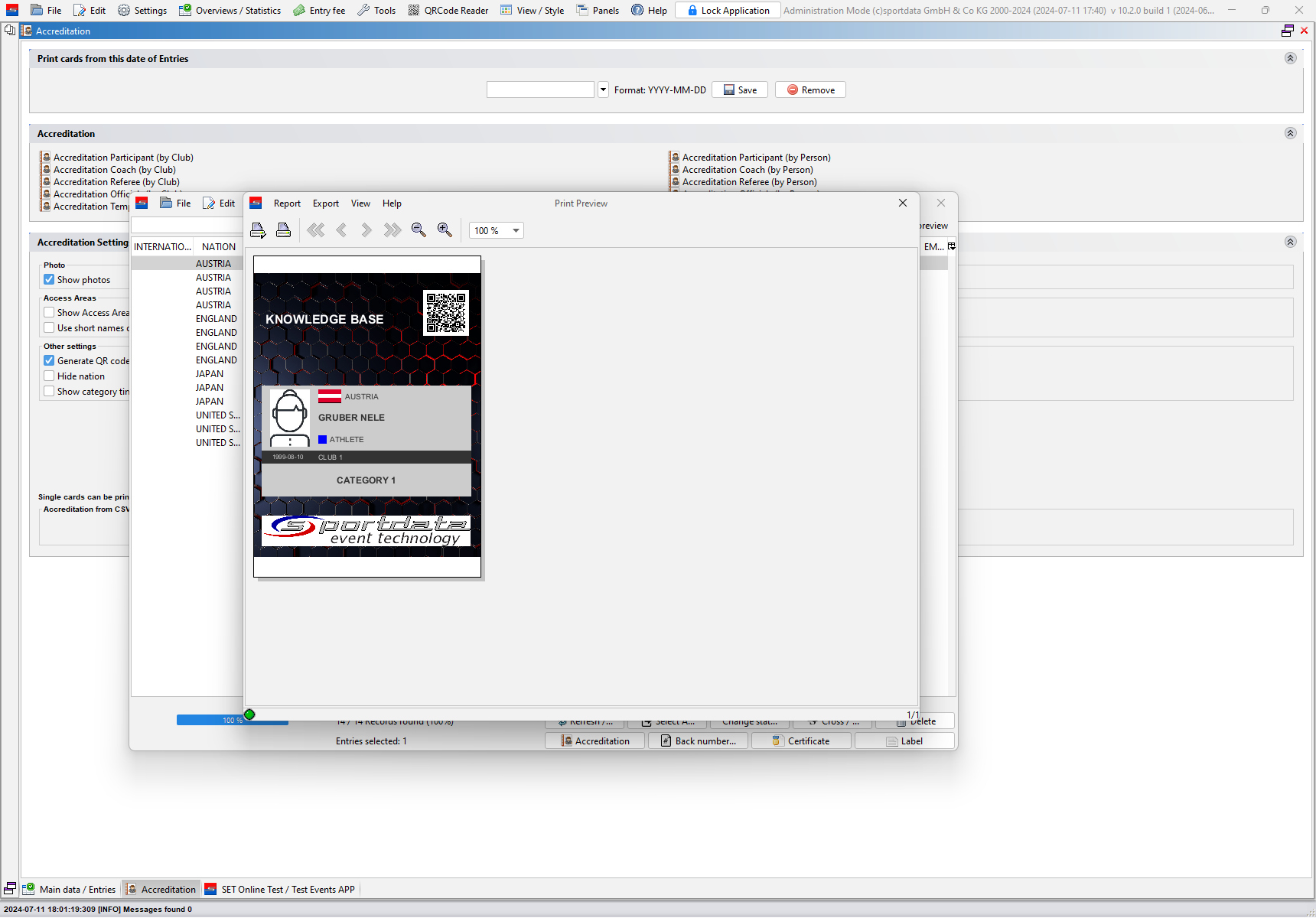
Task: Click the print icon in Print Preview toolbar
Action: coord(283,230)
